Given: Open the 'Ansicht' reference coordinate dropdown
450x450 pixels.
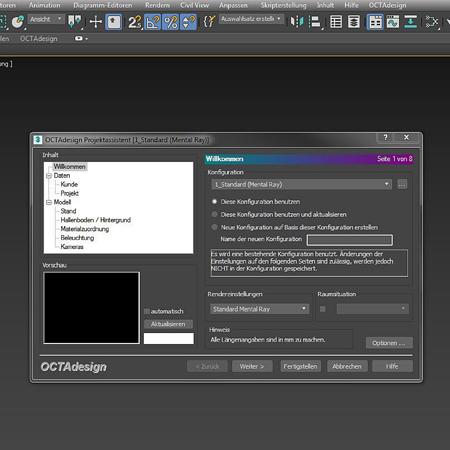Looking at the screenshot, I should tap(46, 19).
